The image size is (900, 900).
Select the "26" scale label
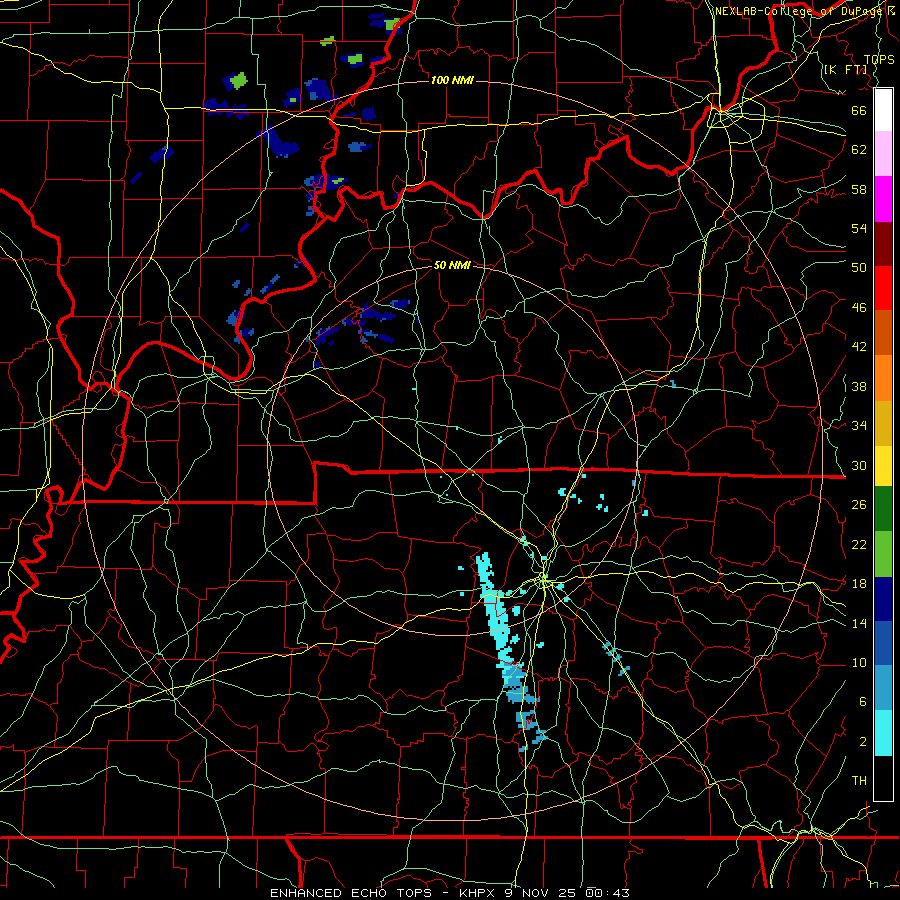point(859,505)
